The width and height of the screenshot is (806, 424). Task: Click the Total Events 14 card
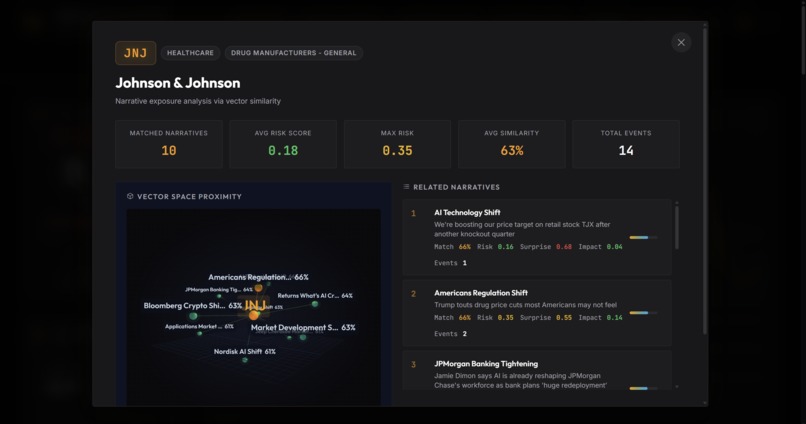626,144
